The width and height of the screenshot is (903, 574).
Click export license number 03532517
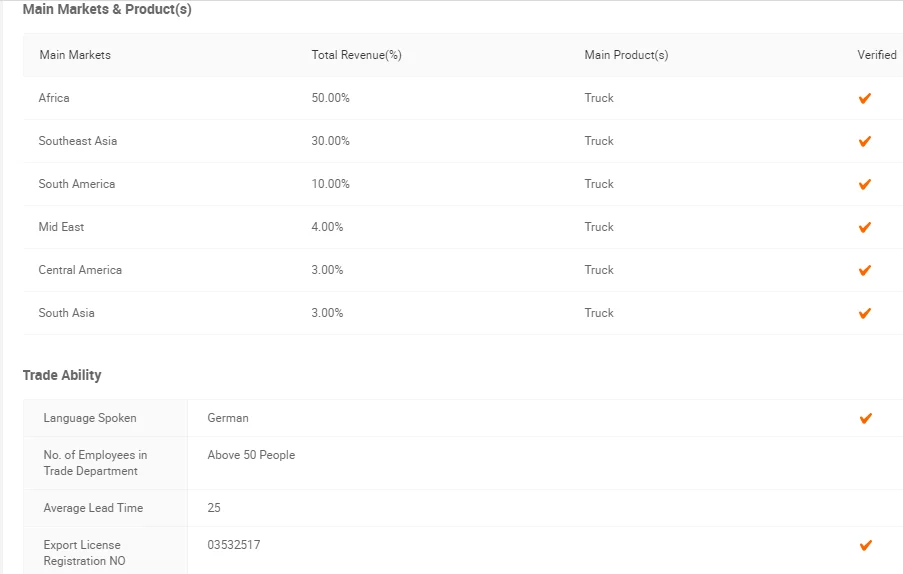234,545
